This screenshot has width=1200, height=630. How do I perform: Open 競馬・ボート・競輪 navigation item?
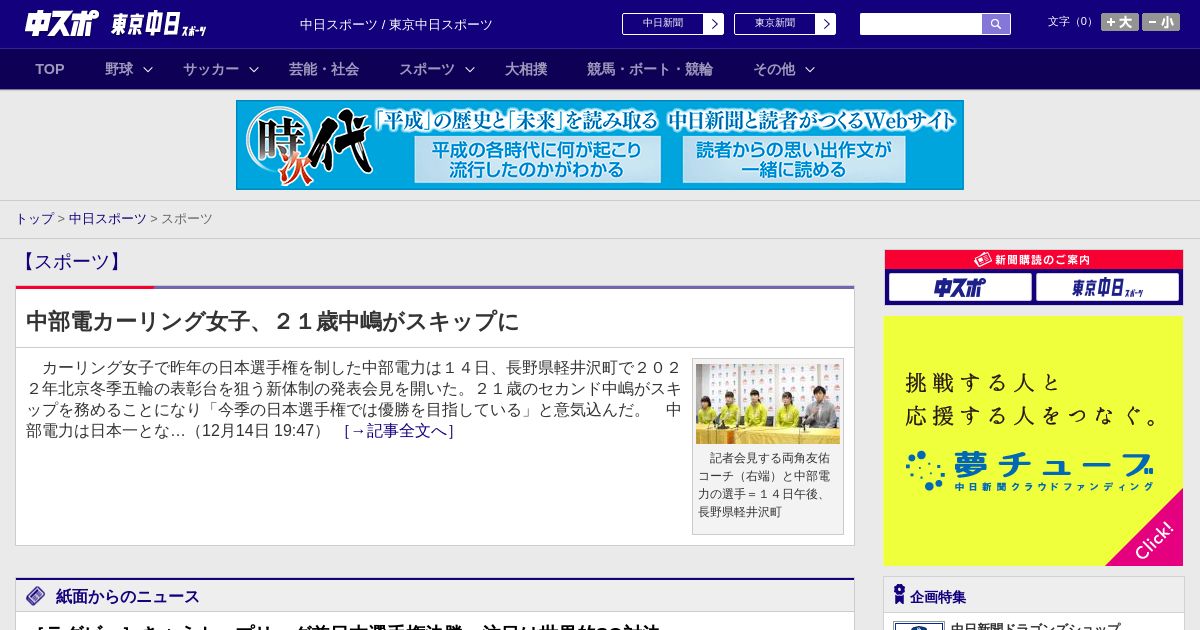[x=650, y=69]
